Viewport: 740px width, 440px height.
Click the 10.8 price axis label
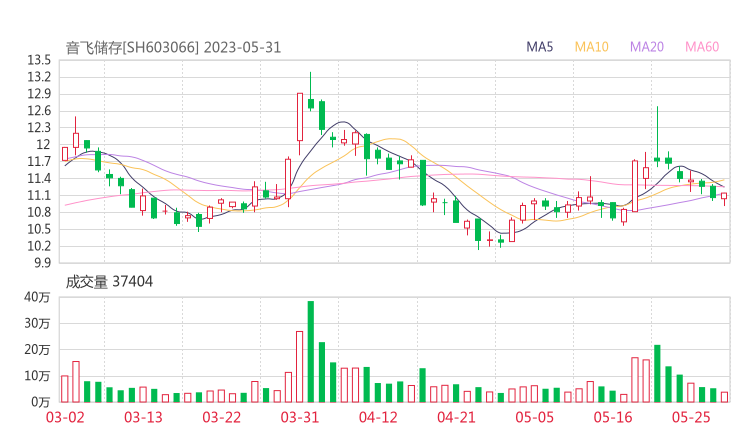tap(39, 212)
